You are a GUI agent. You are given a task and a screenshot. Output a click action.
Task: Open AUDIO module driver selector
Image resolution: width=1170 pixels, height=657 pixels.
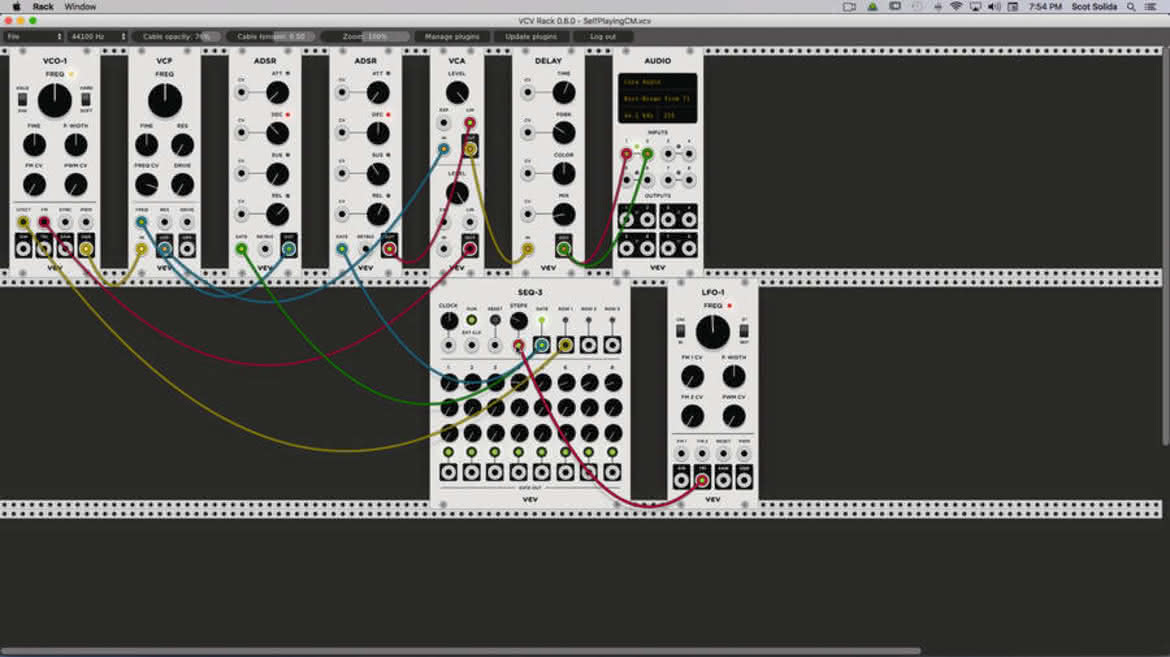click(657, 82)
